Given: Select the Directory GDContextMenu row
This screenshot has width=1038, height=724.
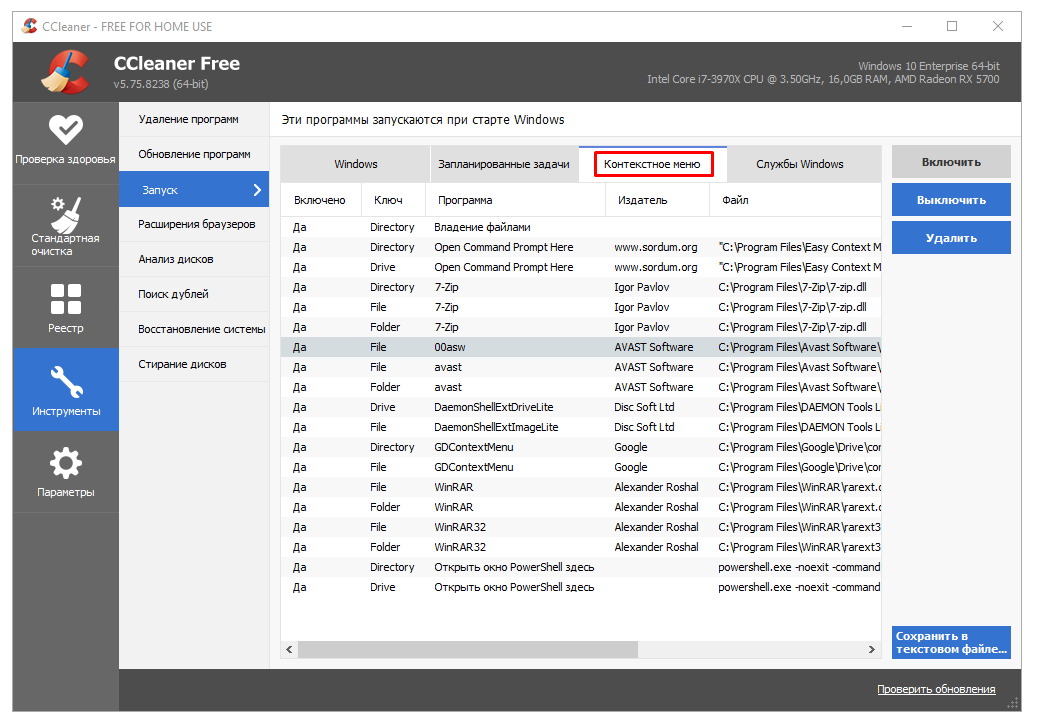Looking at the screenshot, I should [581, 447].
